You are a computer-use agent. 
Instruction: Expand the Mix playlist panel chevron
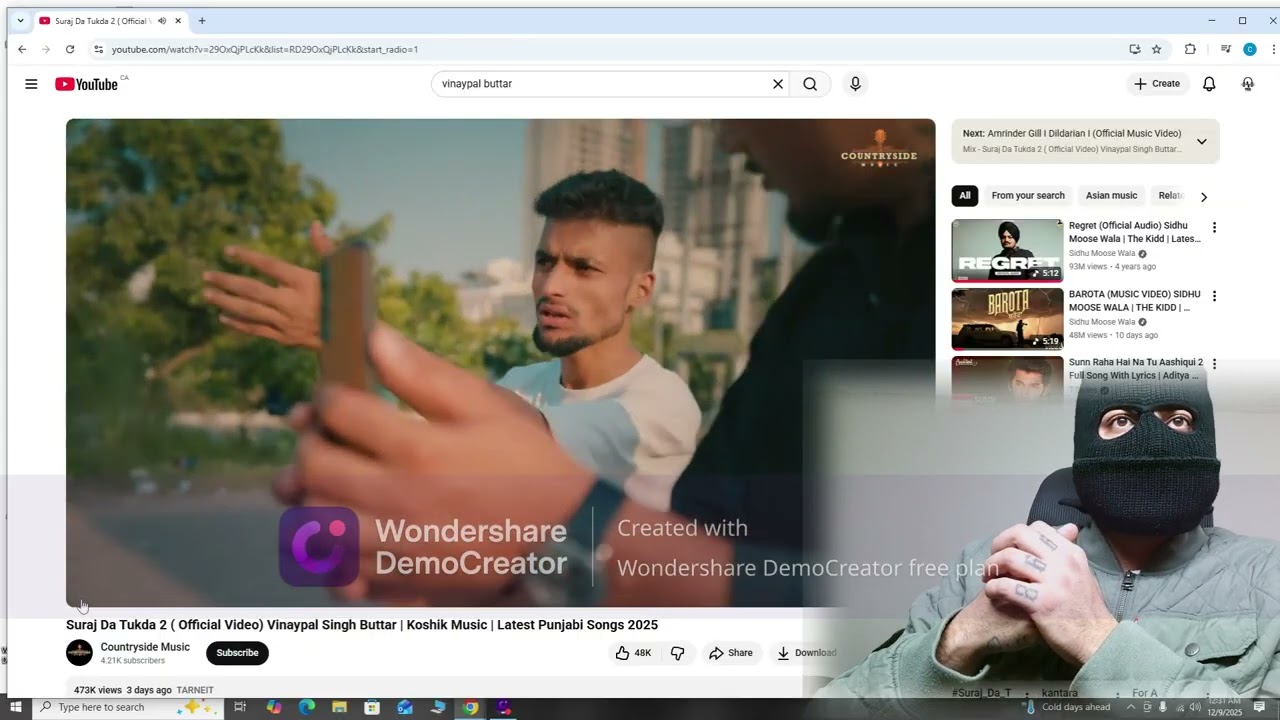coord(1202,141)
